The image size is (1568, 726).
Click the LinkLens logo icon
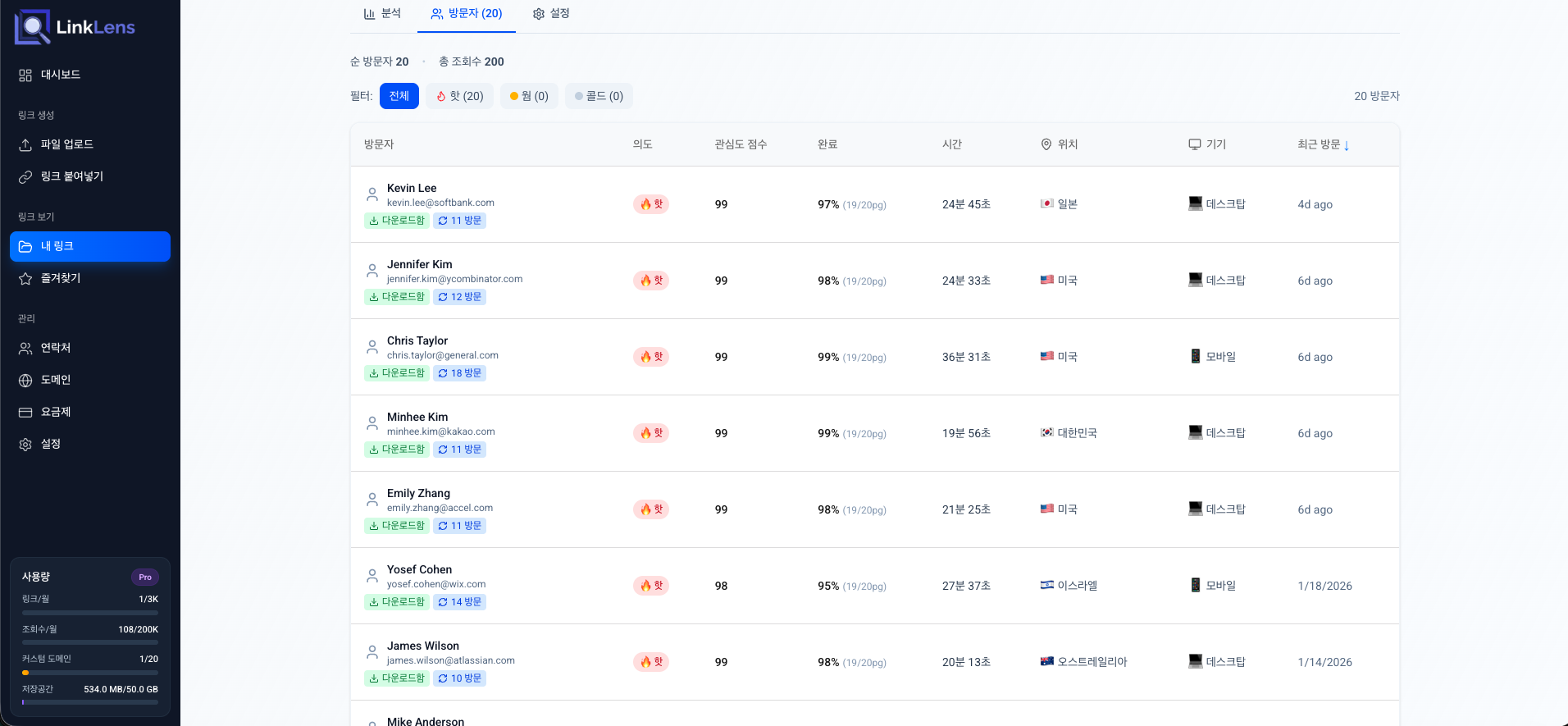click(33, 27)
